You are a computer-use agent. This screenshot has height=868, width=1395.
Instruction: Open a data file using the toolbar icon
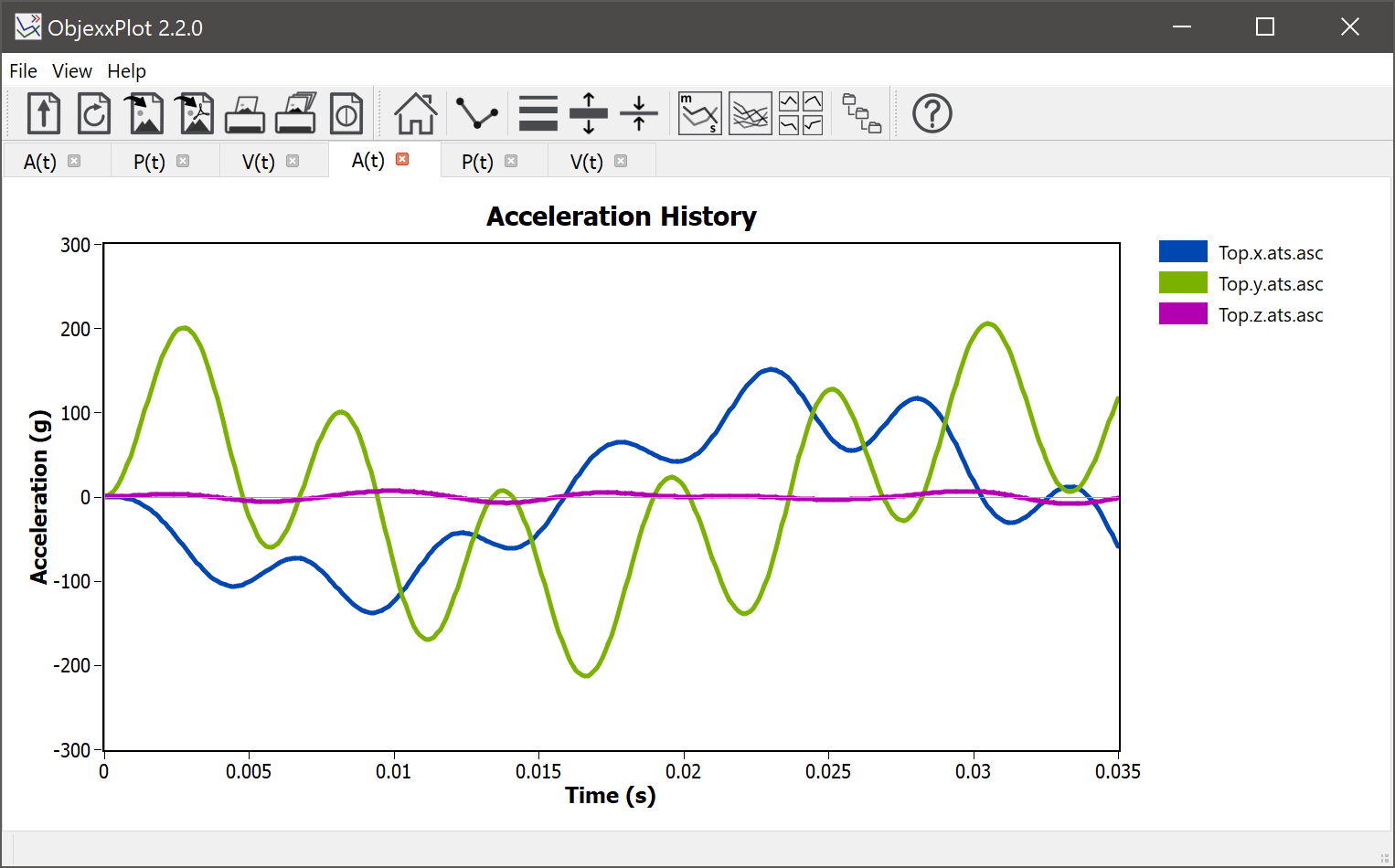coord(43,112)
